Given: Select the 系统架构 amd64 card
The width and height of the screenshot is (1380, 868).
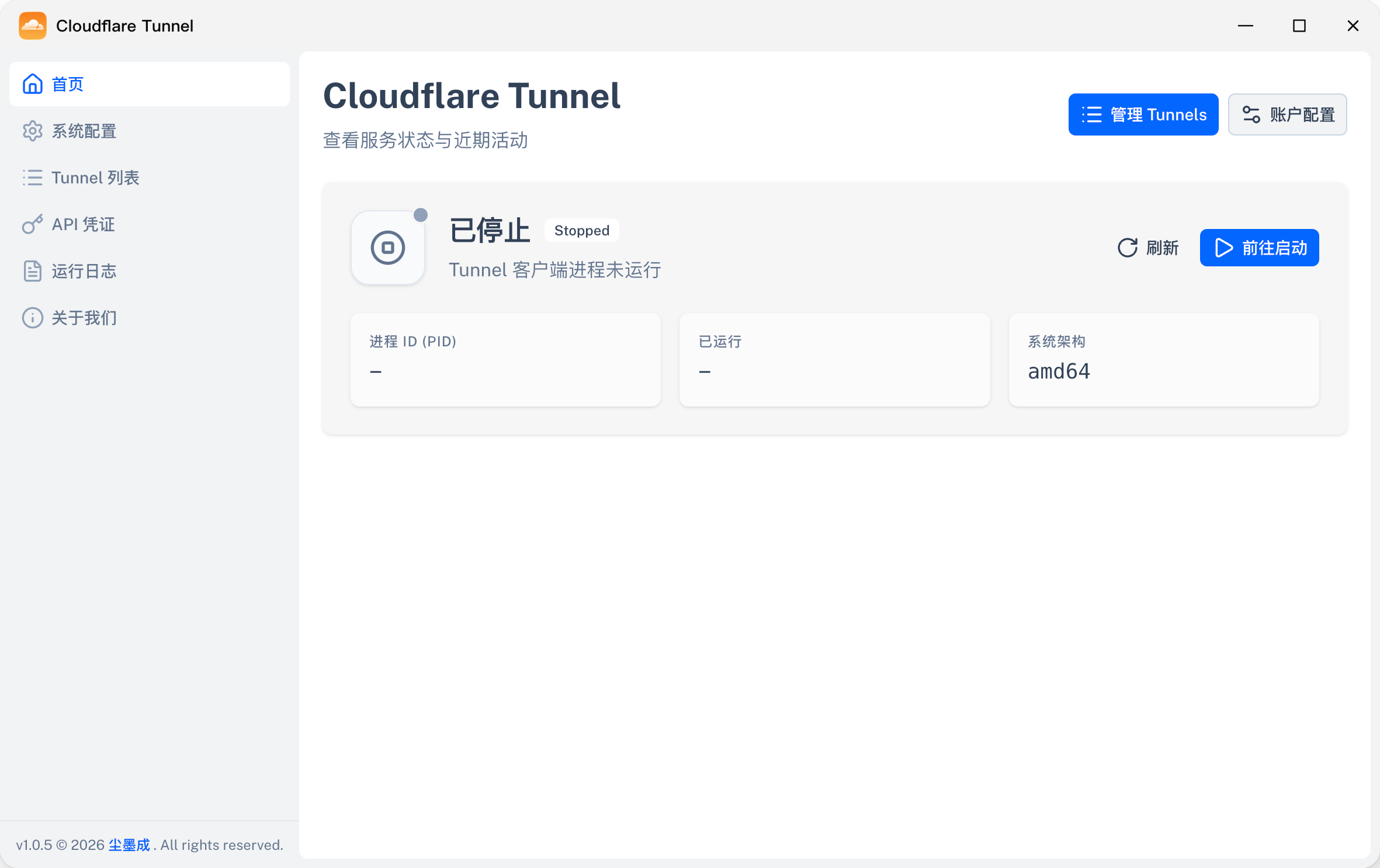Looking at the screenshot, I should [x=1163, y=359].
